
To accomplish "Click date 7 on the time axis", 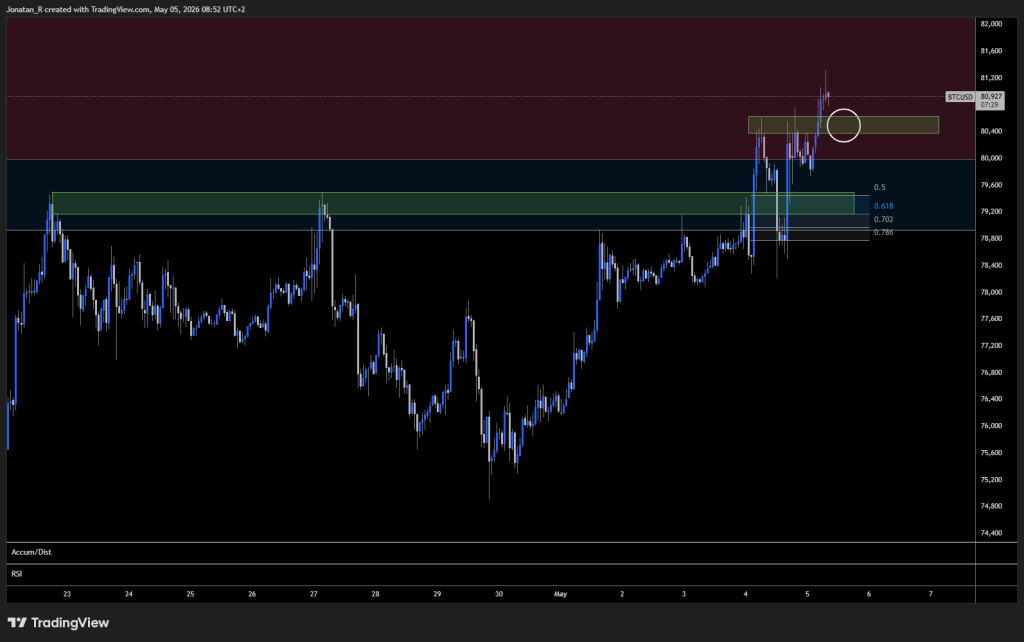I will [x=931, y=594].
